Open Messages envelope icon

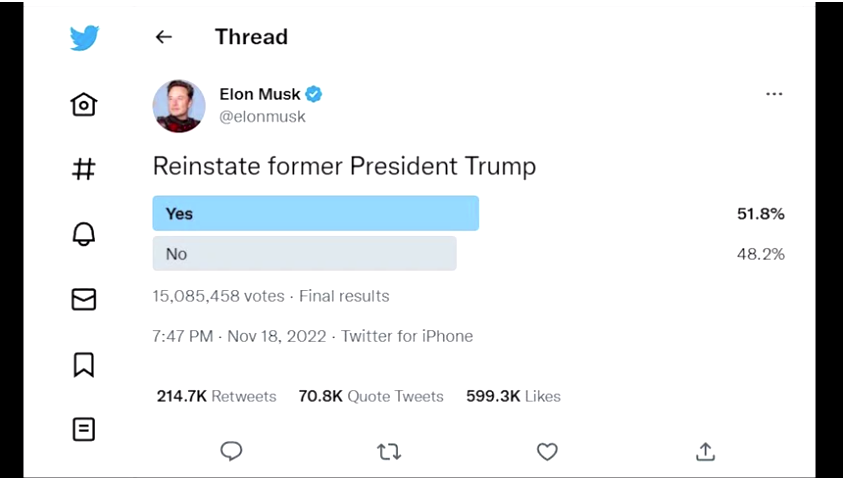pos(84,299)
